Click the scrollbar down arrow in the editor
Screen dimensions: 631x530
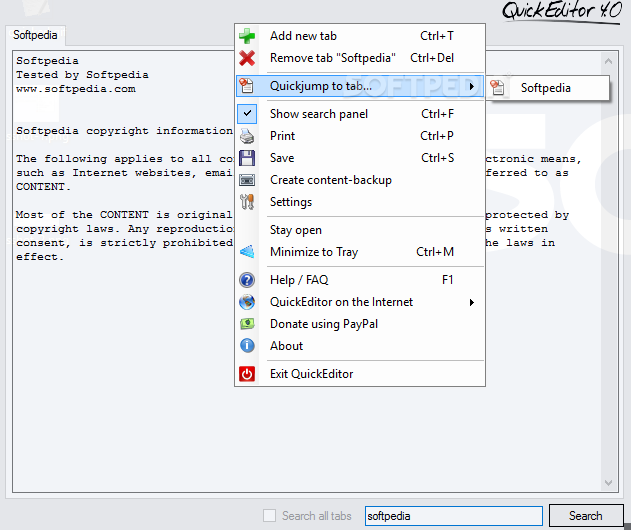(608, 482)
